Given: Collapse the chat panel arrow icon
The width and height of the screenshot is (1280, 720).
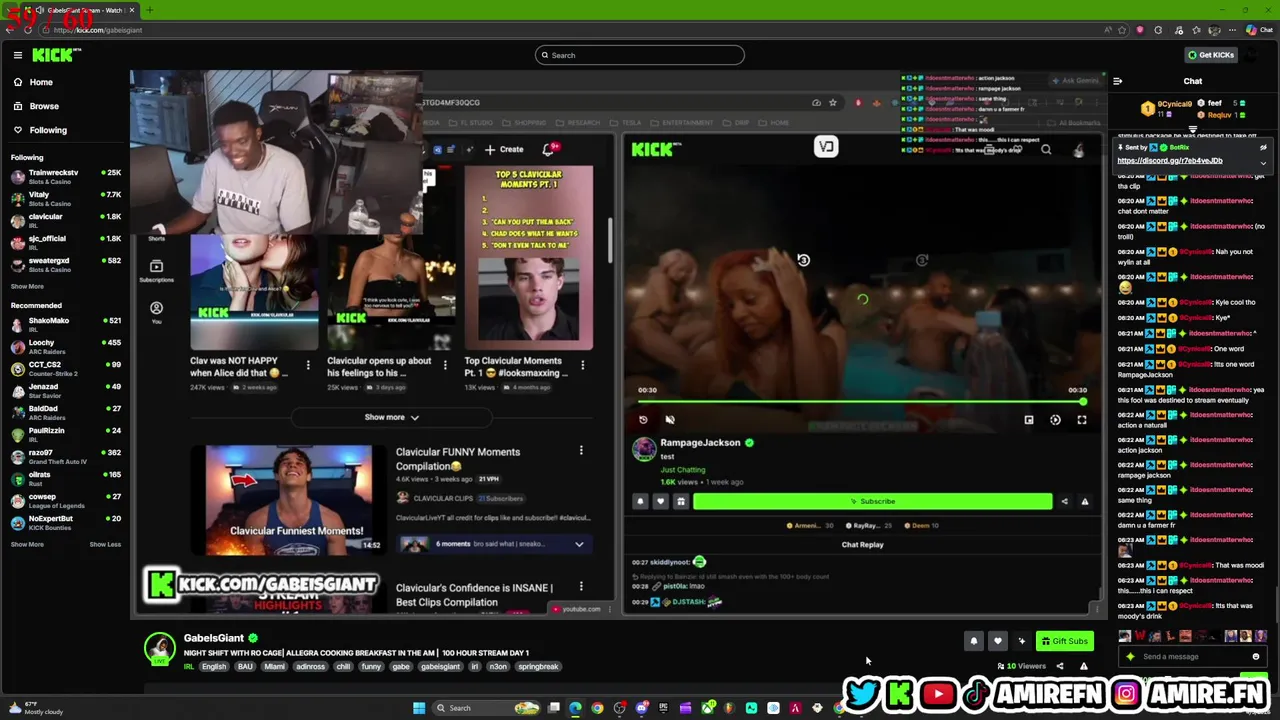Looking at the screenshot, I should [x=1117, y=81].
